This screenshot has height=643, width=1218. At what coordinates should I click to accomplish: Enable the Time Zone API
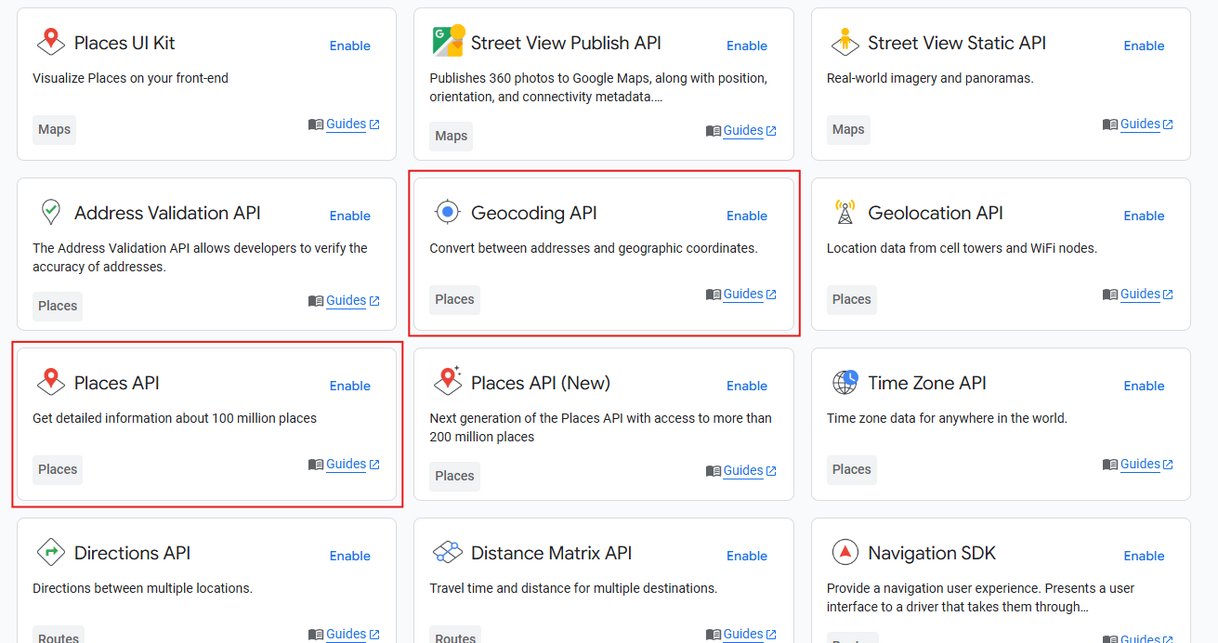1144,386
